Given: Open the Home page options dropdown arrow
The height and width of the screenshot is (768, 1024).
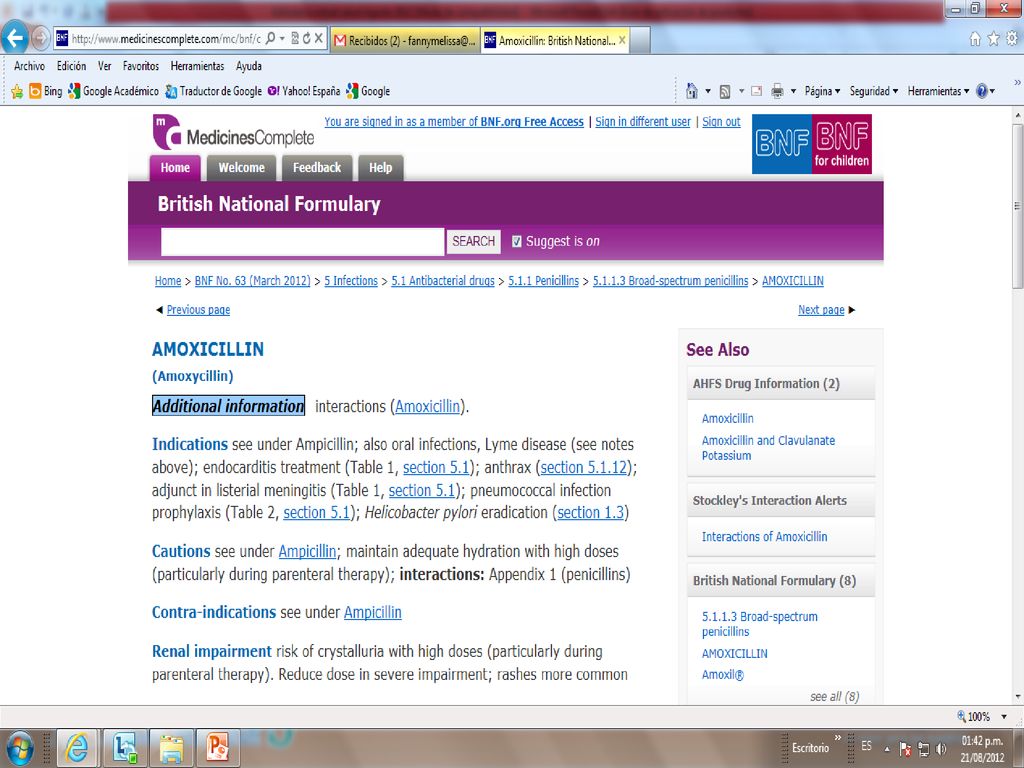Looking at the screenshot, I should point(708,91).
